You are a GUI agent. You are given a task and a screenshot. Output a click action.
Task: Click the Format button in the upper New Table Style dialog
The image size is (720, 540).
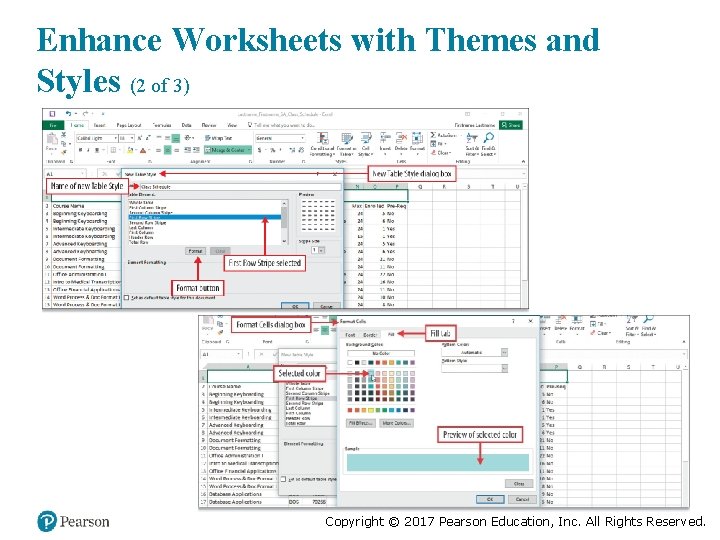(x=195, y=251)
